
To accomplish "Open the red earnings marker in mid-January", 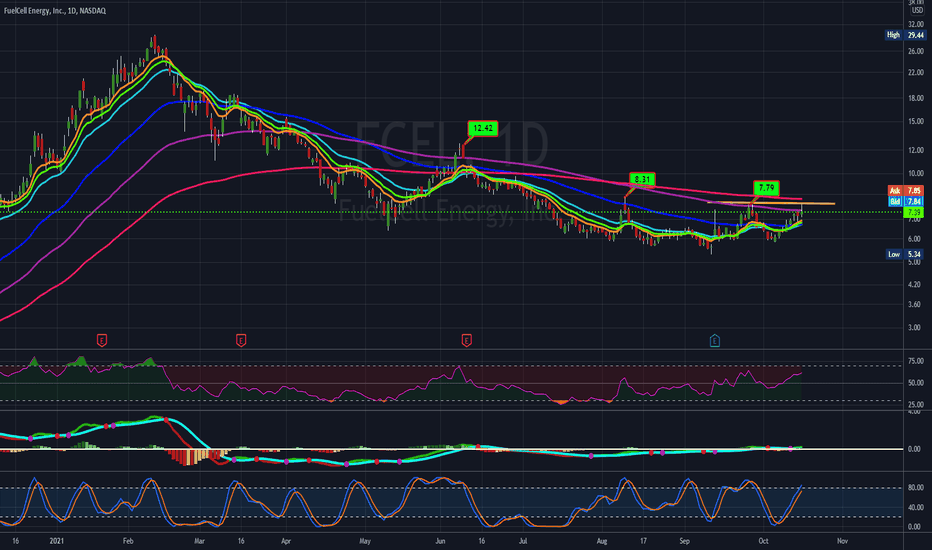I will (x=102, y=341).
